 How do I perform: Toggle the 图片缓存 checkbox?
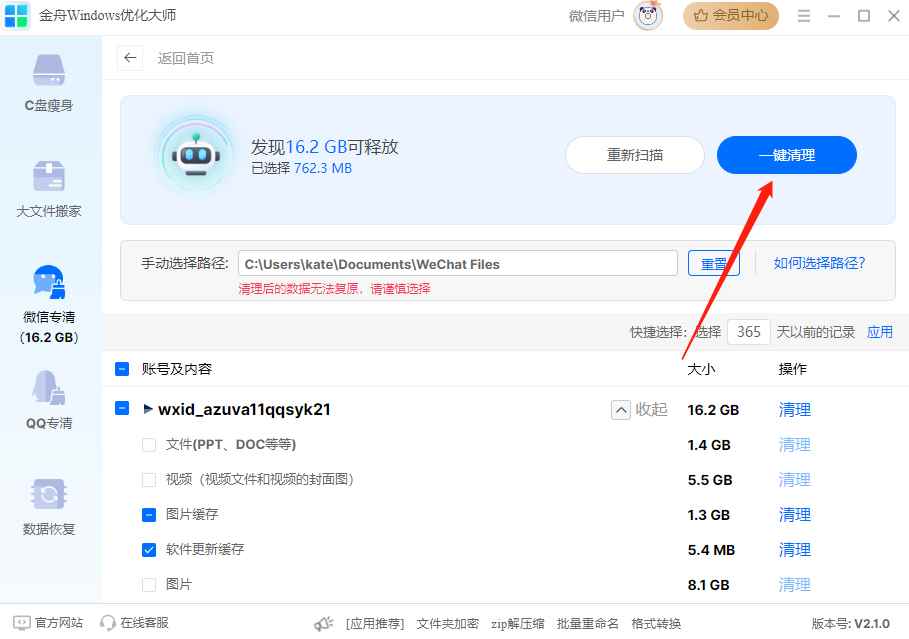(149, 514)
